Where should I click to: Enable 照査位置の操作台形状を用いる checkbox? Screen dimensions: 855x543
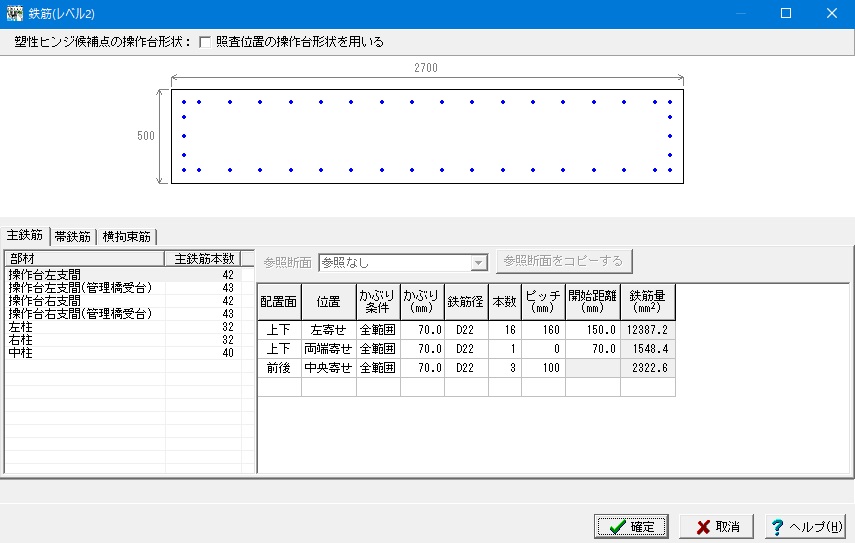(x=205, y=42)
